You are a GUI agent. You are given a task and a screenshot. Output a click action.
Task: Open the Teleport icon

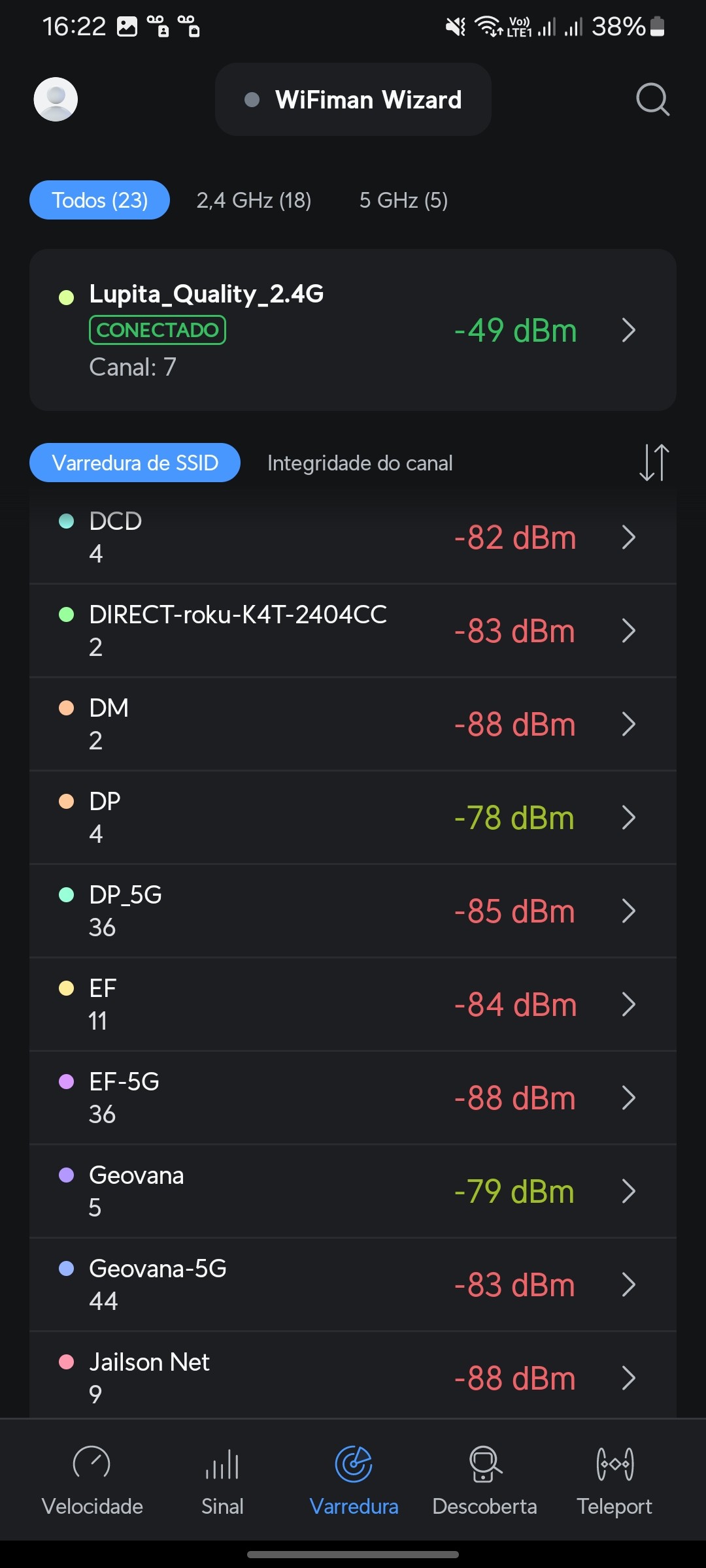click(614, 1465)
